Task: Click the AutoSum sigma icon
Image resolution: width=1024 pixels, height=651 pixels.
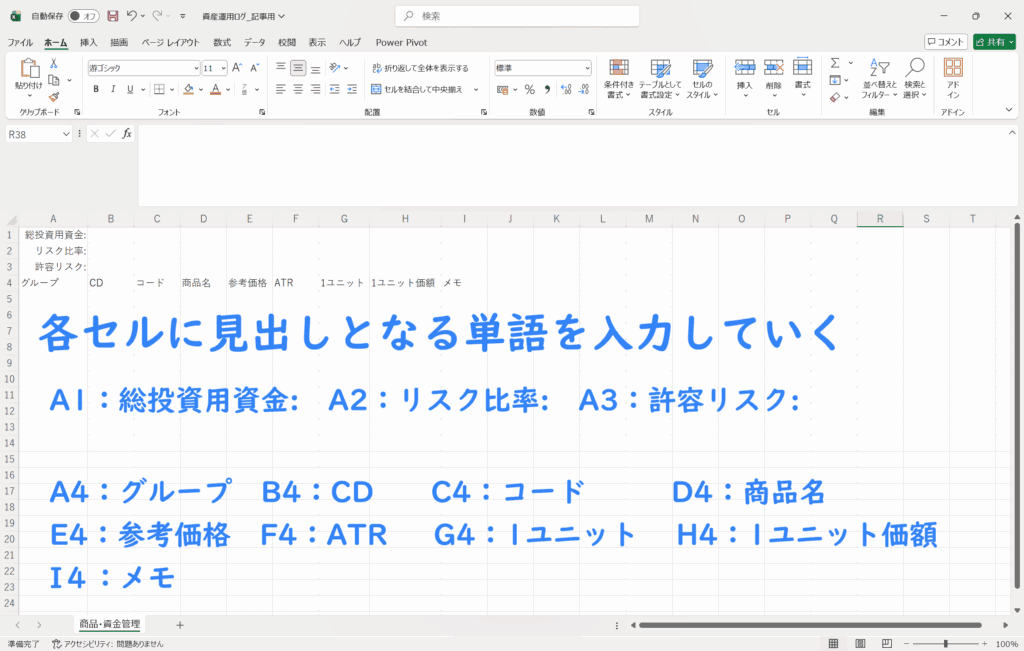Action: tap(835, 63)
